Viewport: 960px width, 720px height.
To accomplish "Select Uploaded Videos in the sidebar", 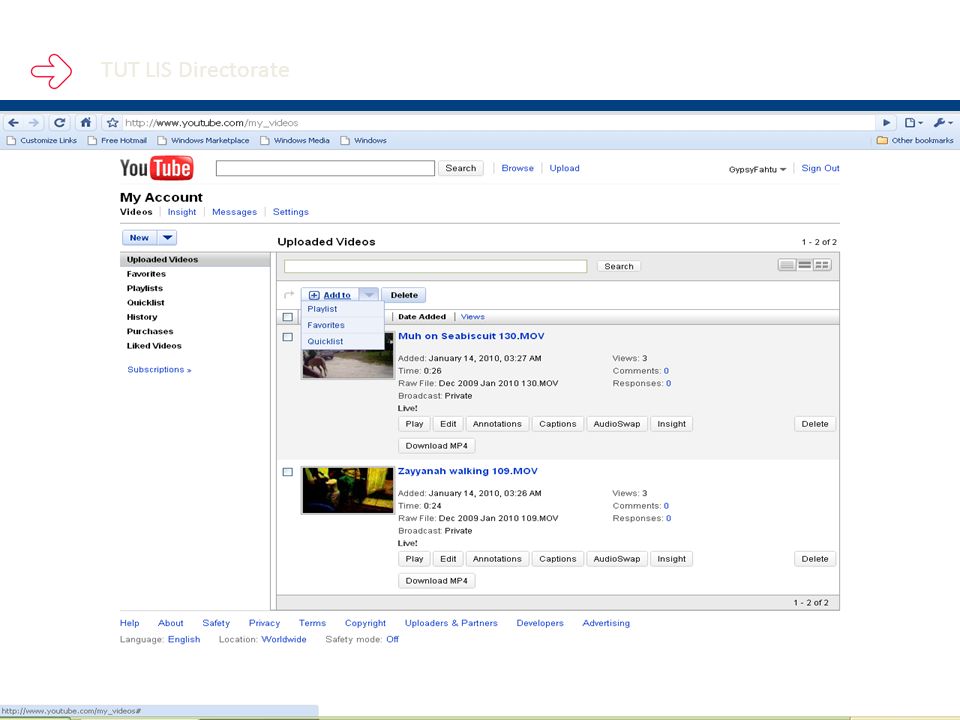I will 195,260.
